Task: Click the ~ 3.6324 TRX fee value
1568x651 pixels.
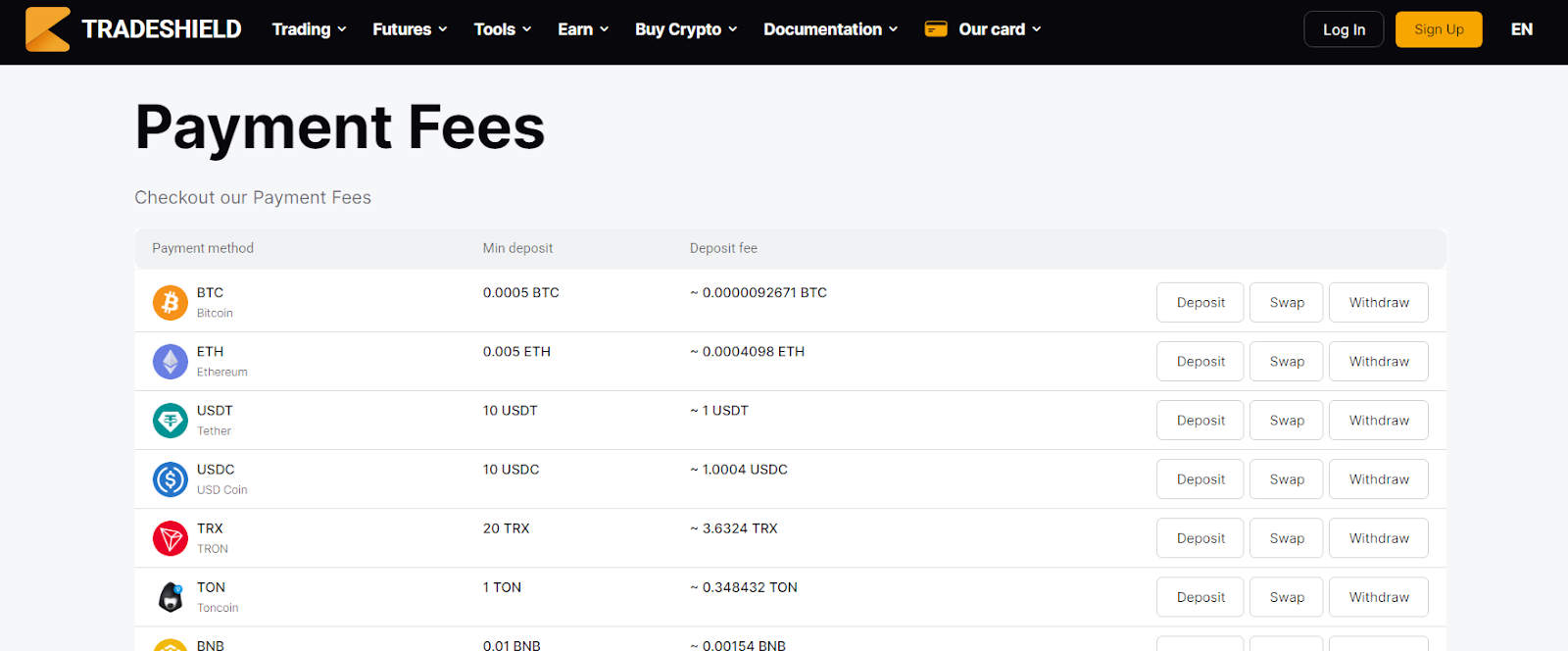Action: tap(734, 527)
